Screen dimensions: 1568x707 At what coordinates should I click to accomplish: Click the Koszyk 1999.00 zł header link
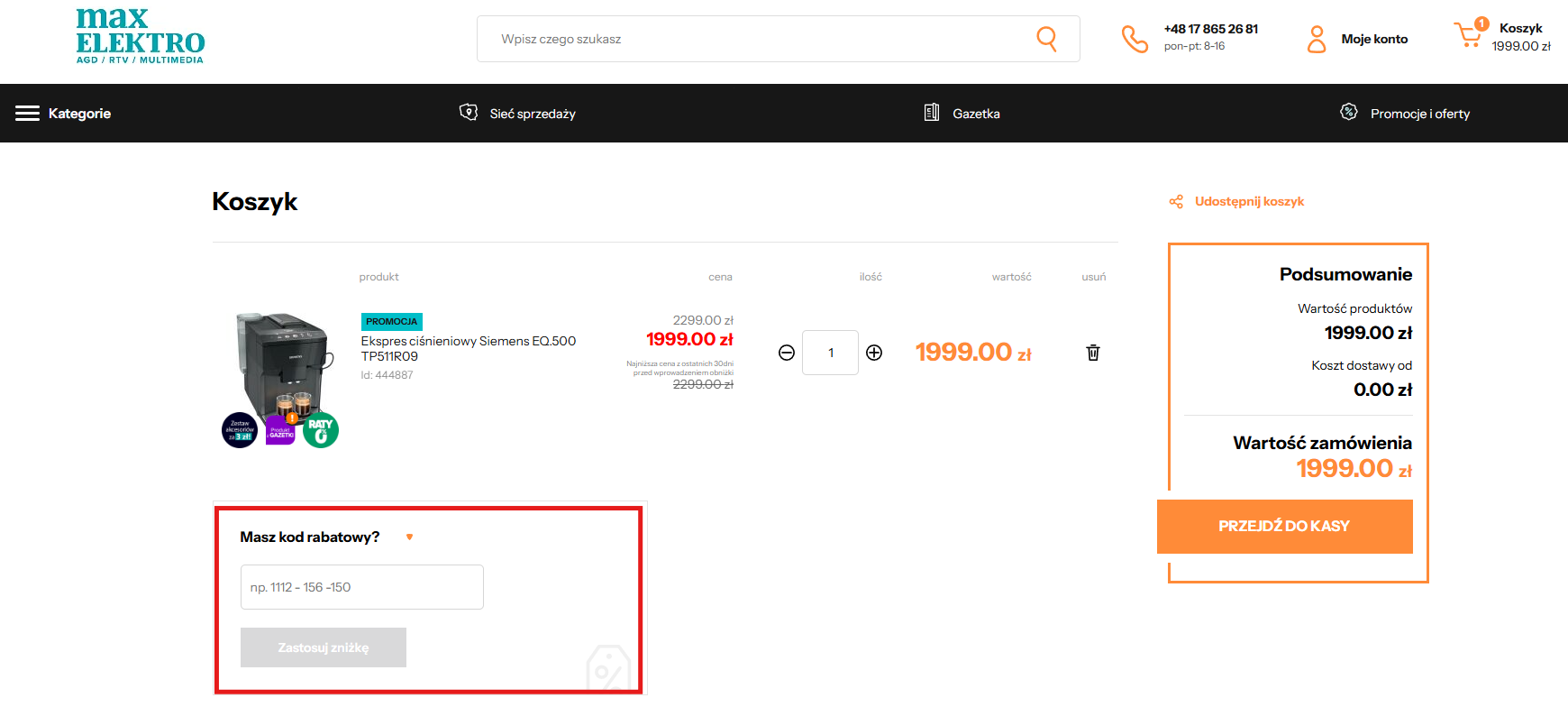coord(1521,37)
